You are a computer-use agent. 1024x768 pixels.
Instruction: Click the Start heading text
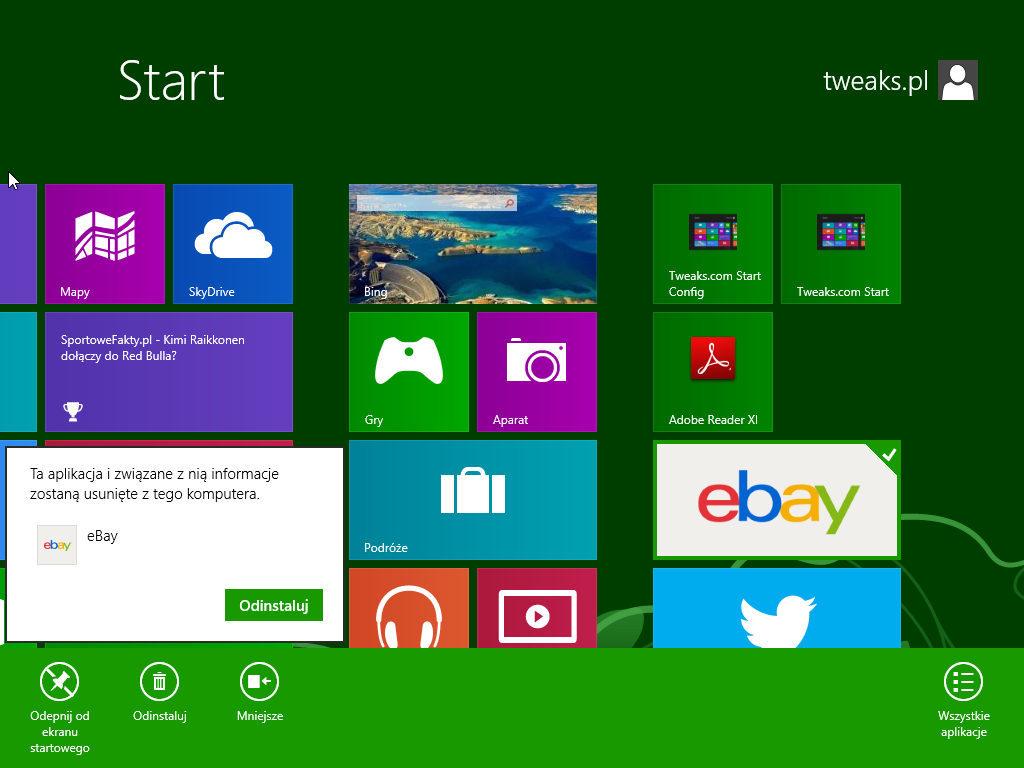[172, 81]
